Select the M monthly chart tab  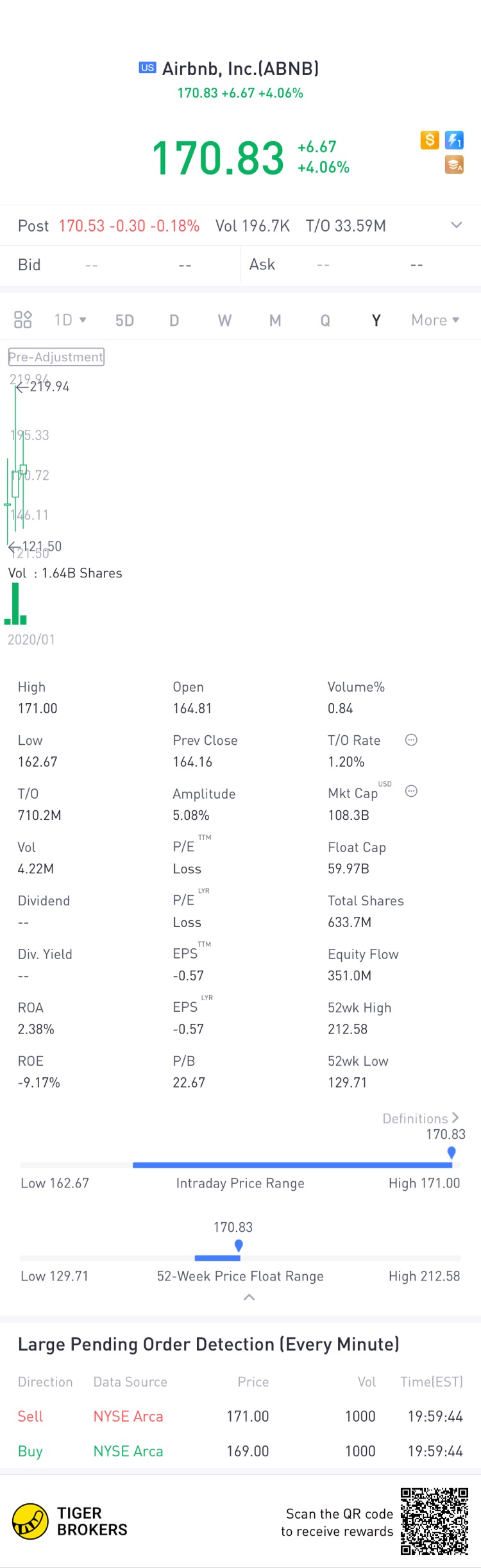[x=275, y=320]
